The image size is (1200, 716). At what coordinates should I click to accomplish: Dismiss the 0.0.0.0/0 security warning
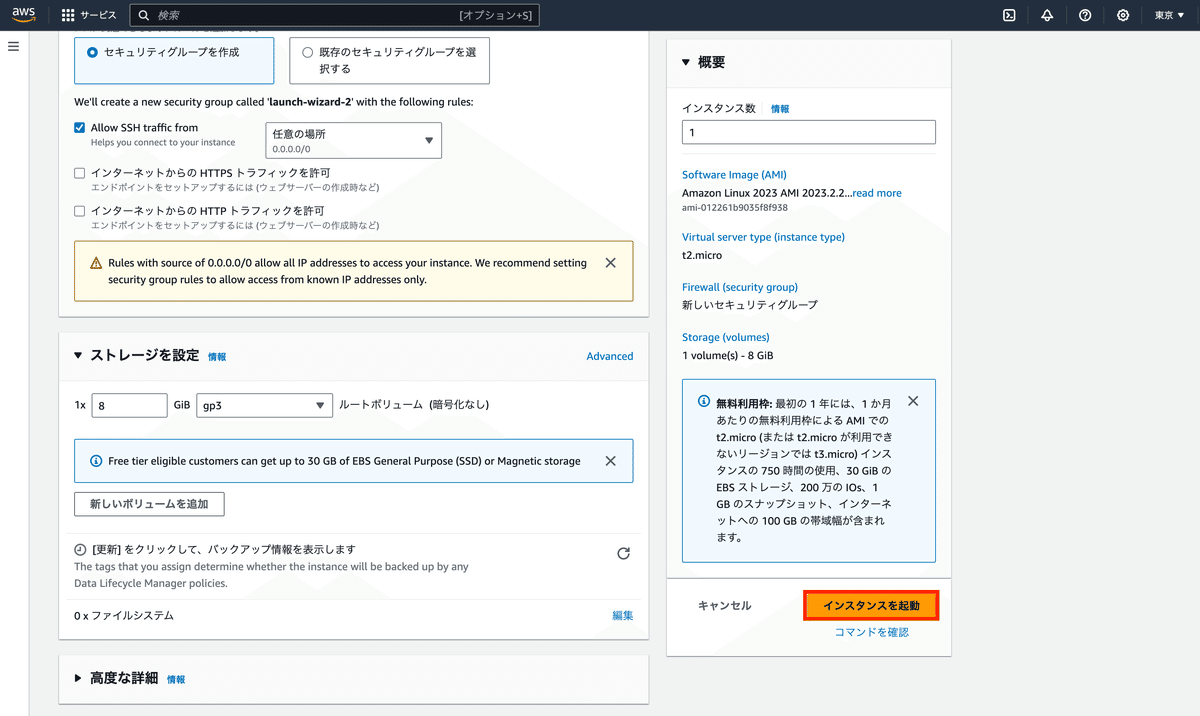pos(610,263)
